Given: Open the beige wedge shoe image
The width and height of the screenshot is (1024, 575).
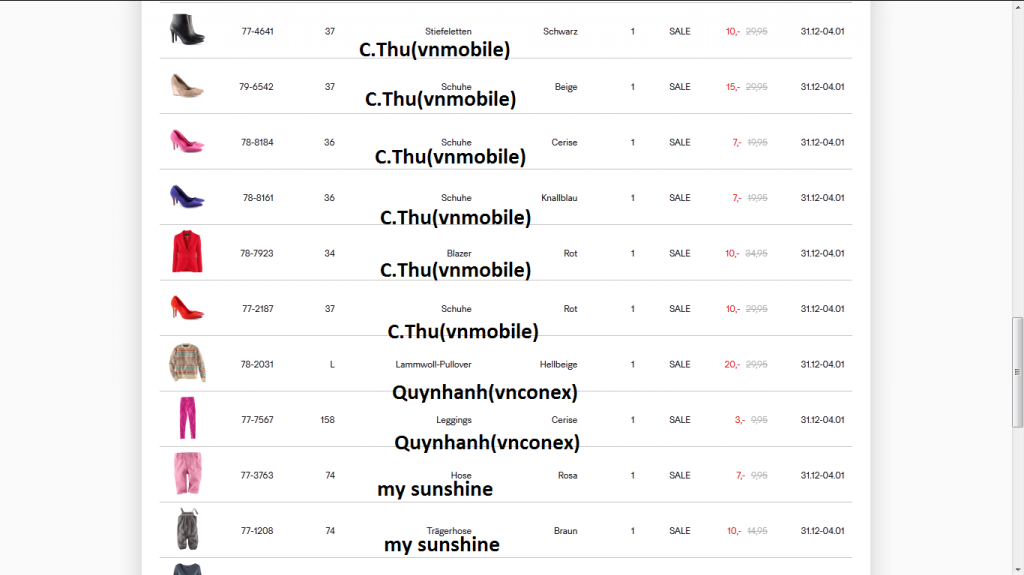Looking at the screenshot, I should [187, 86].
